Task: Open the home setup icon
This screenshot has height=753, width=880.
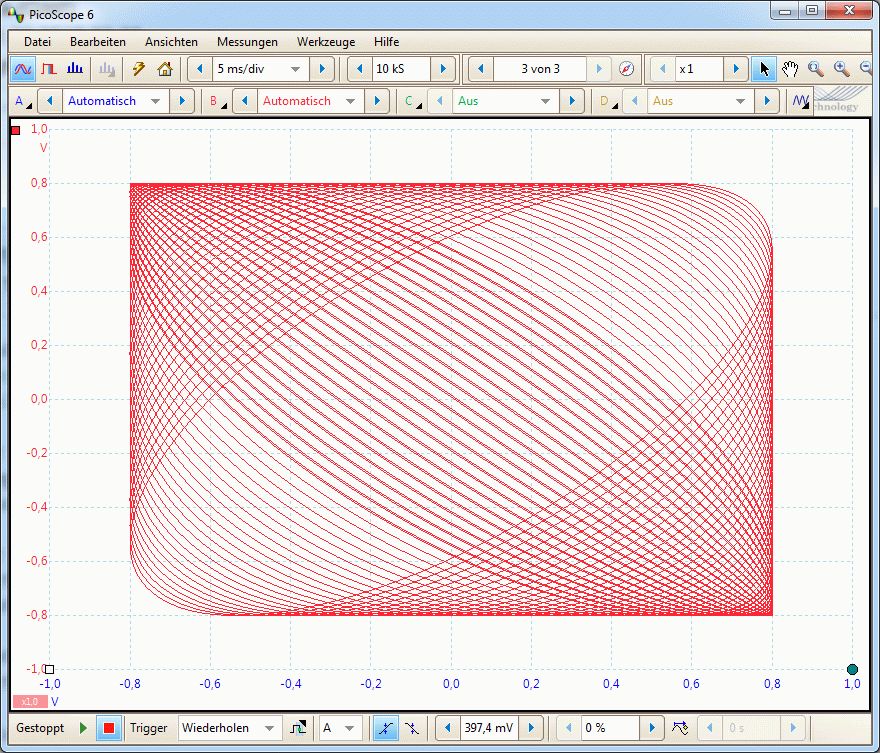Action: 165,69
